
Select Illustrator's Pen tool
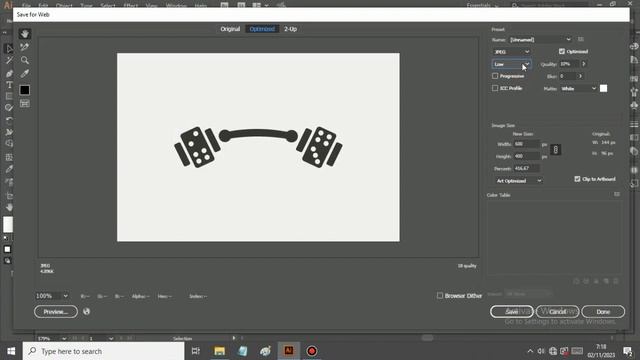point(9,73)
